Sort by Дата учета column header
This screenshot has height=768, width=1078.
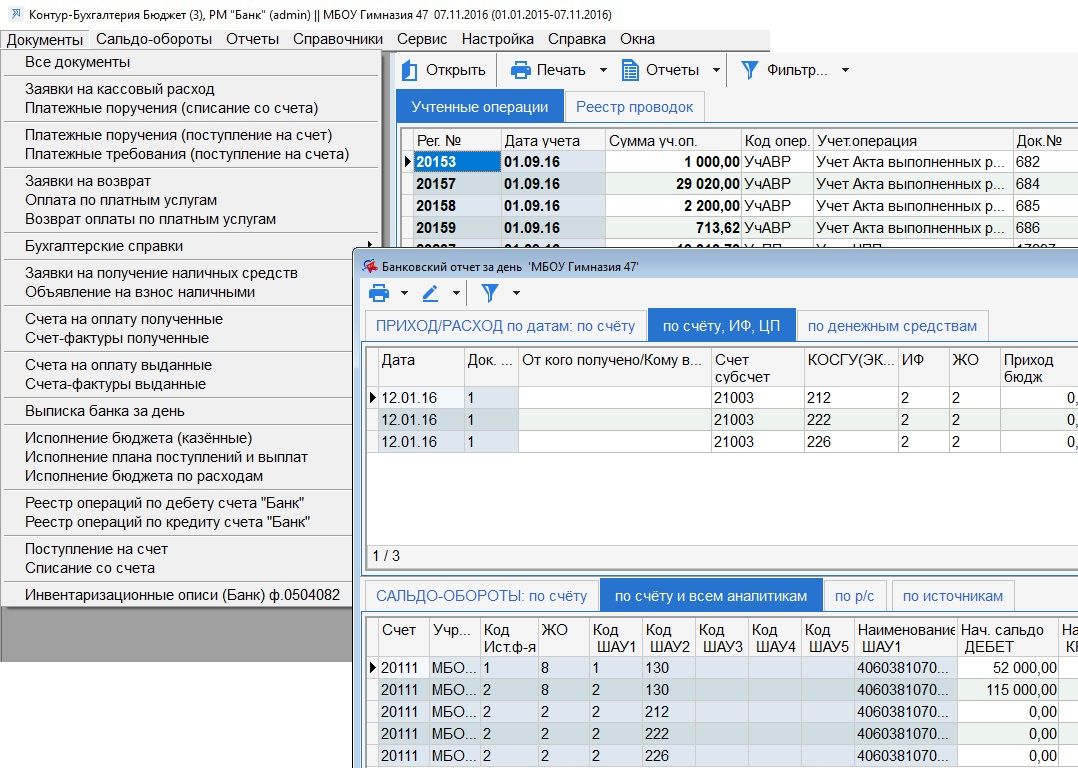click(553, 141)
